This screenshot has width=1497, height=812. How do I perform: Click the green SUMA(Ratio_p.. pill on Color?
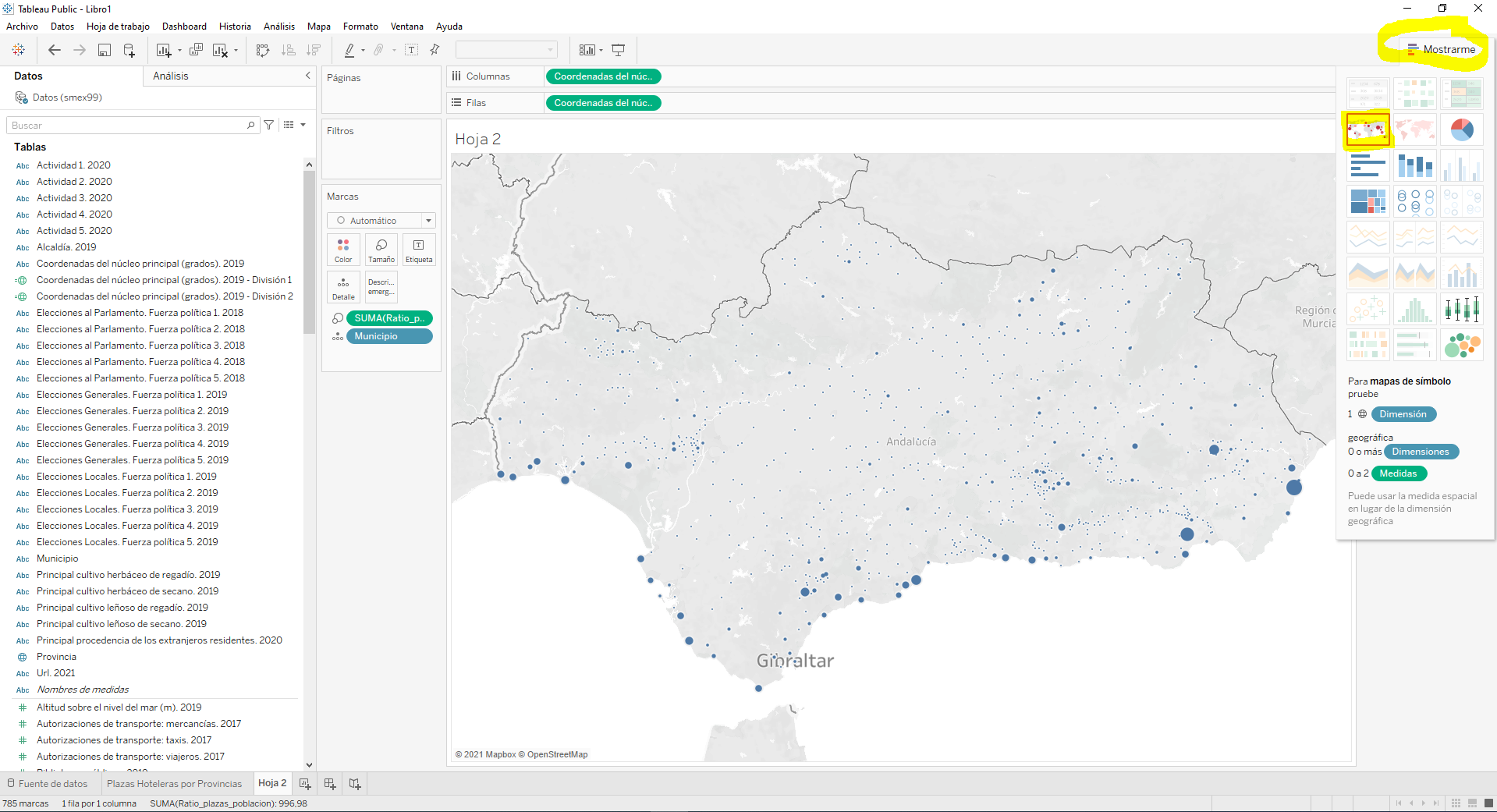[x=388, y=318]
